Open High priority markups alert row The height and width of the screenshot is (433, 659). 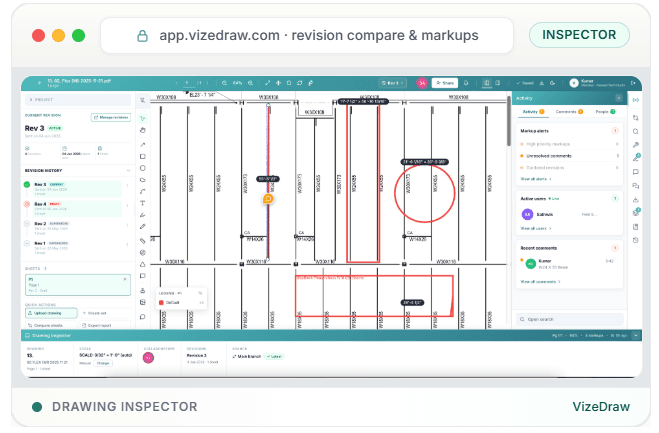tap(569, 144)
